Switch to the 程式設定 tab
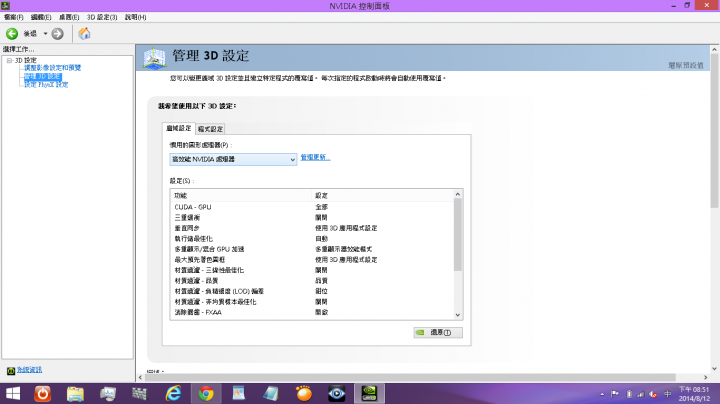The height and width of the screenshot is (404, 720). point(210,129)
